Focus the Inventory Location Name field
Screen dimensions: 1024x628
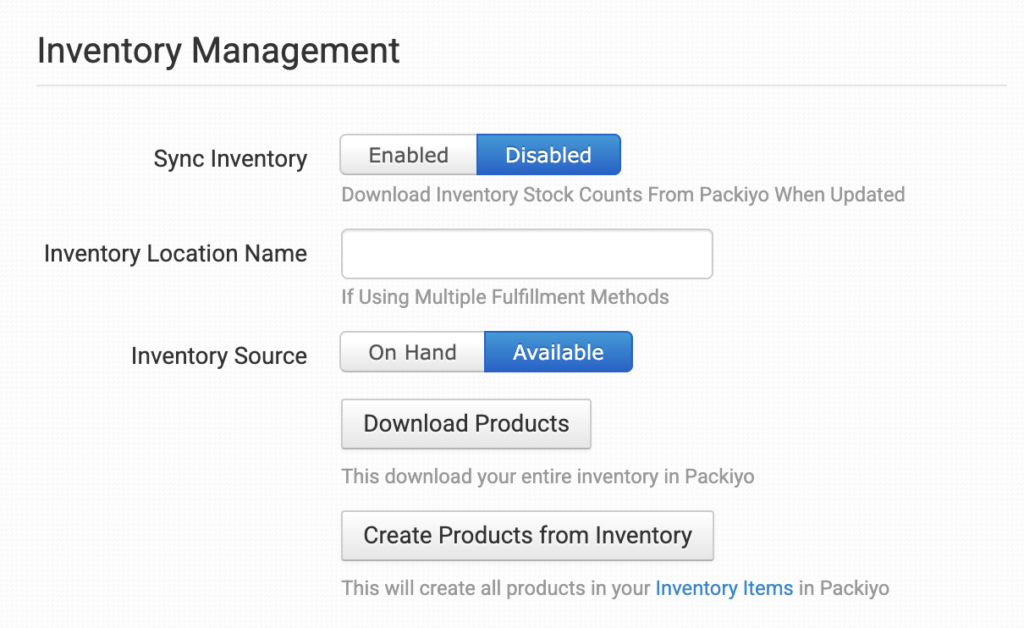click(x=527, y=254)
